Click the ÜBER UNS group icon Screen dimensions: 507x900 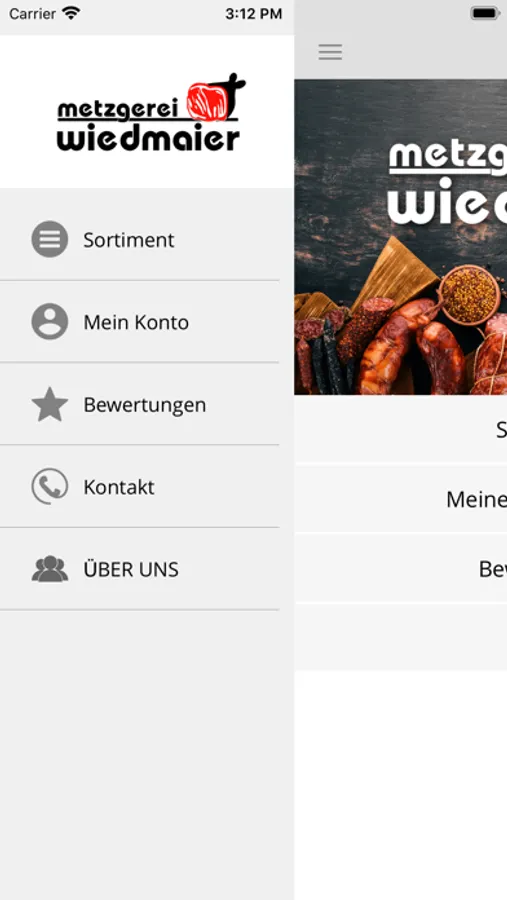(x=49, y=569)
